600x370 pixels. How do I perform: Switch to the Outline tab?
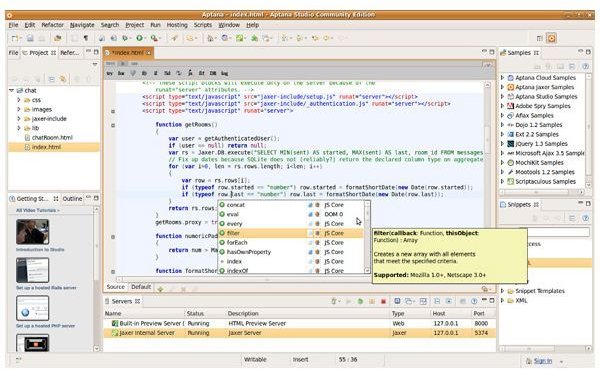(x=72, y=199)
